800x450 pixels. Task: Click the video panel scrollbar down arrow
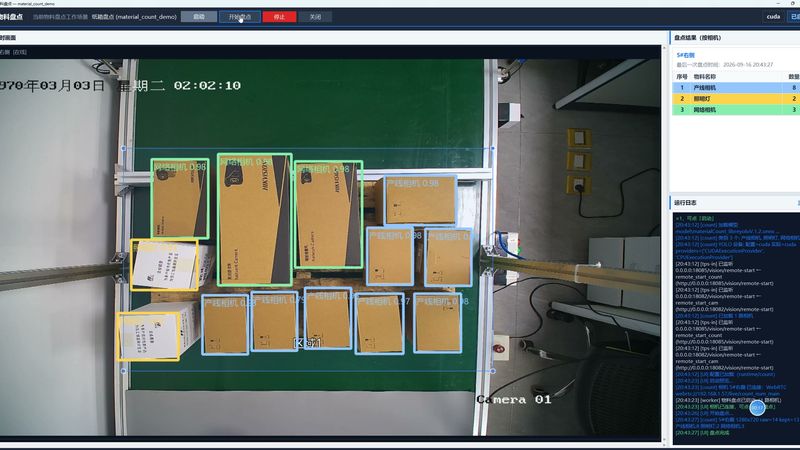pyautogui.click(x=664, y=439)
